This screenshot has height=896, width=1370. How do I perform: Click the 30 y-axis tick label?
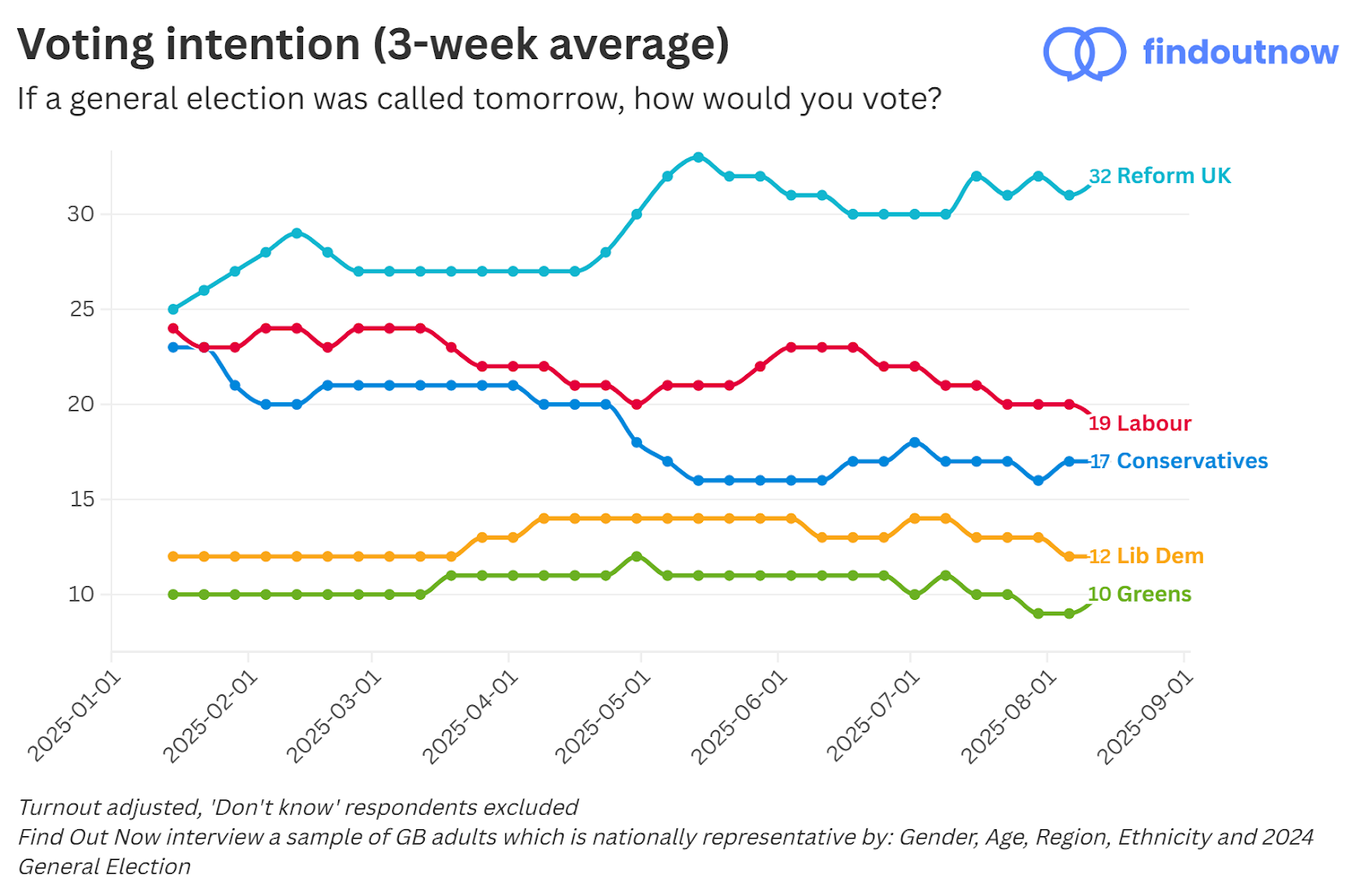[x=80, y=214]
